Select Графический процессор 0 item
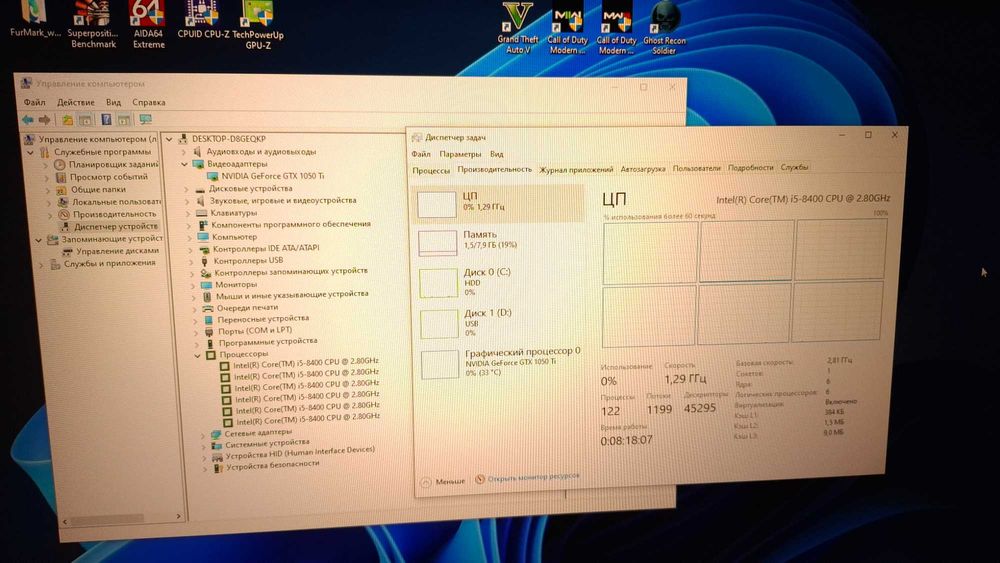The width and height of the screenshot is (1000, 563). (x=503, y=363)
